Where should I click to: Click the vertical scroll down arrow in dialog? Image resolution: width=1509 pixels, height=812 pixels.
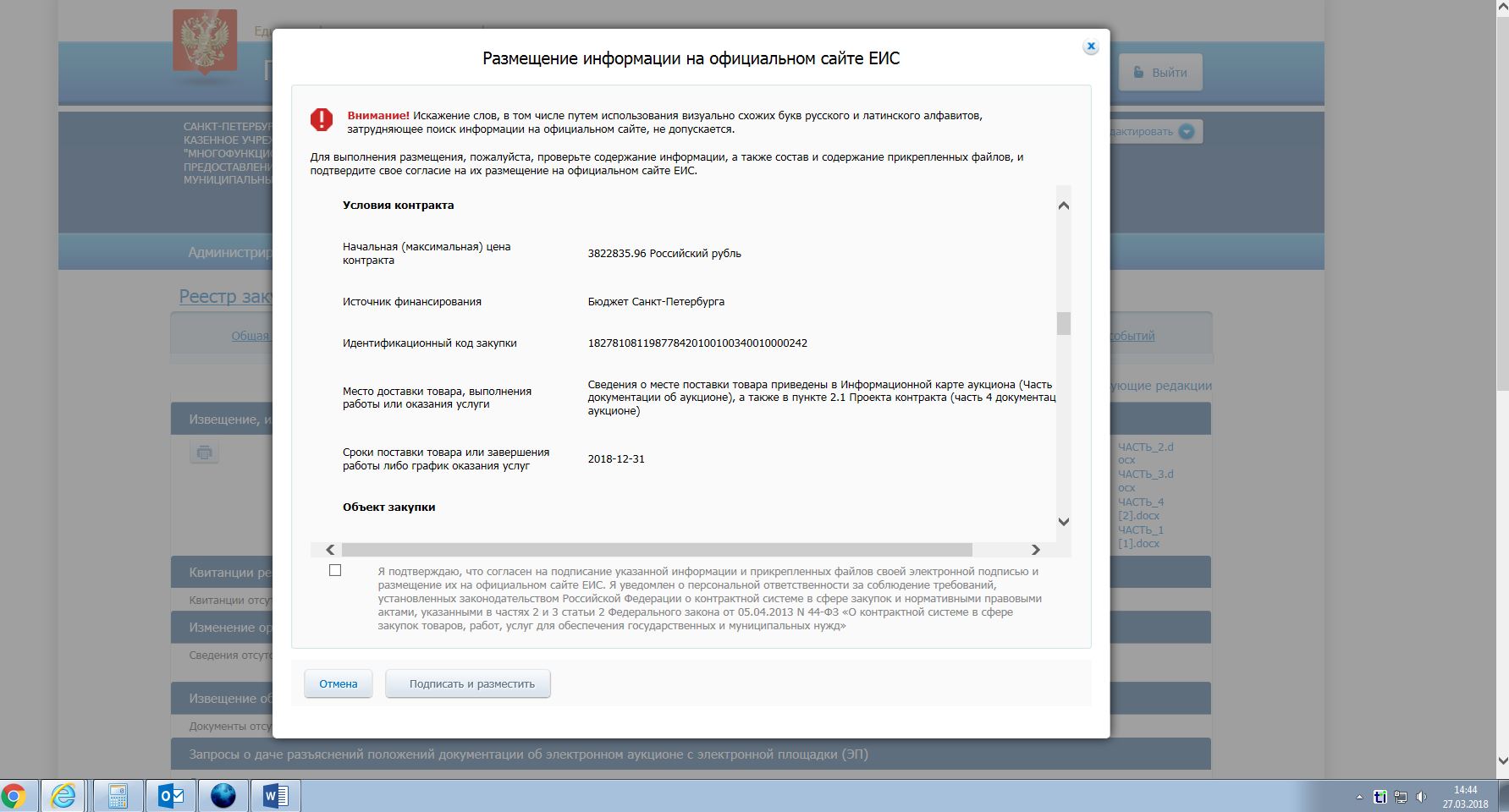[1064, 522]
